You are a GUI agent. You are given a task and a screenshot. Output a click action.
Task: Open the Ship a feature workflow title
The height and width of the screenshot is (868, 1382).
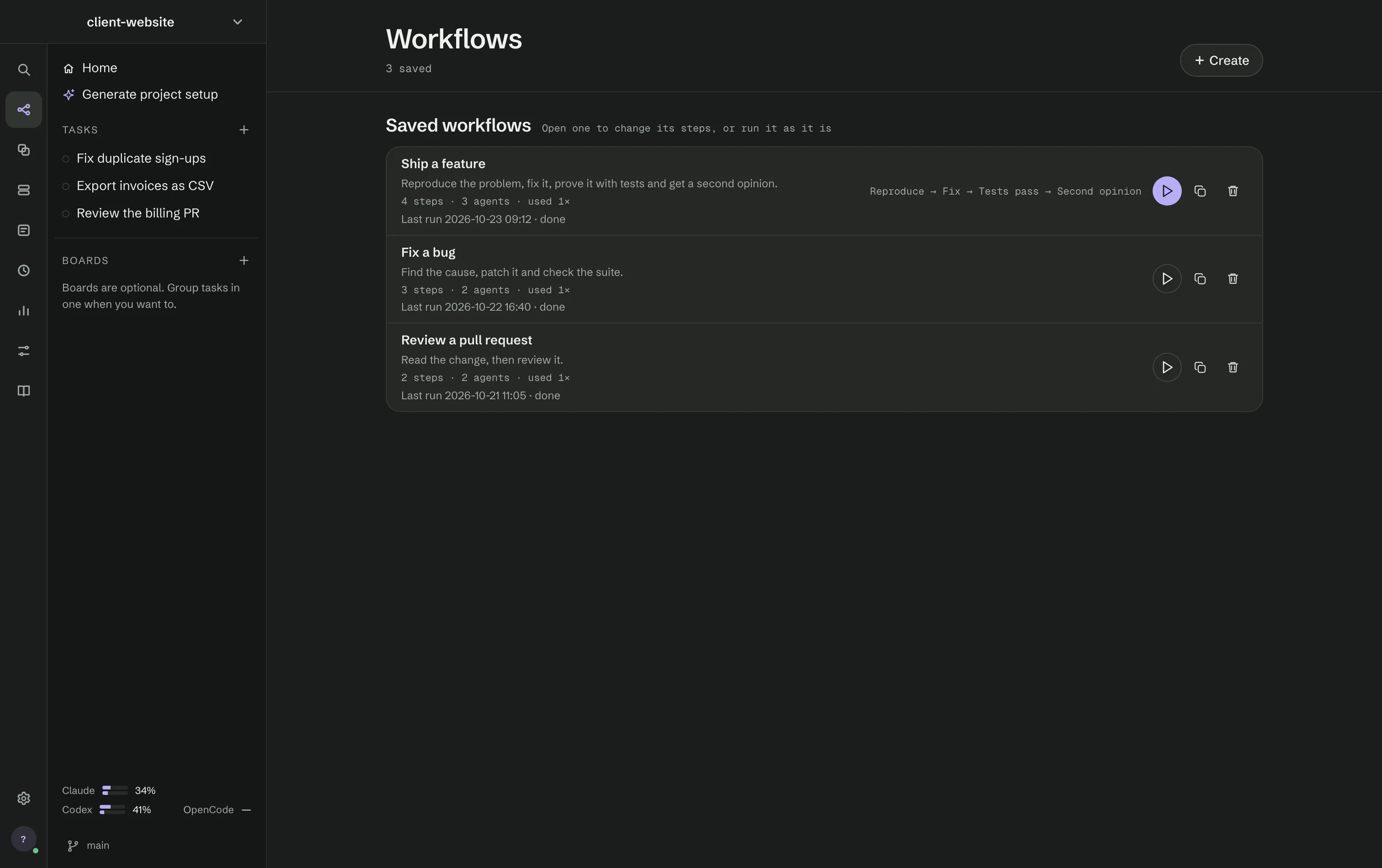tap(443, 164)
